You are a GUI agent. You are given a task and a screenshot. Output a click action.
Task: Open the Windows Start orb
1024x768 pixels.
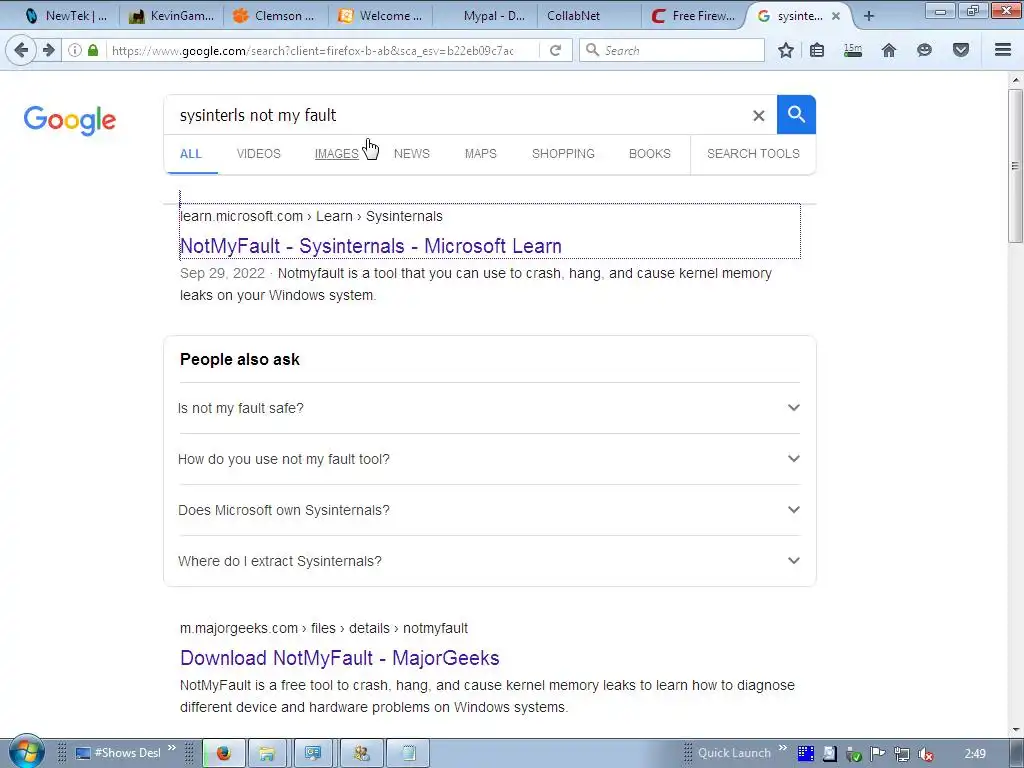pos(26,753)
